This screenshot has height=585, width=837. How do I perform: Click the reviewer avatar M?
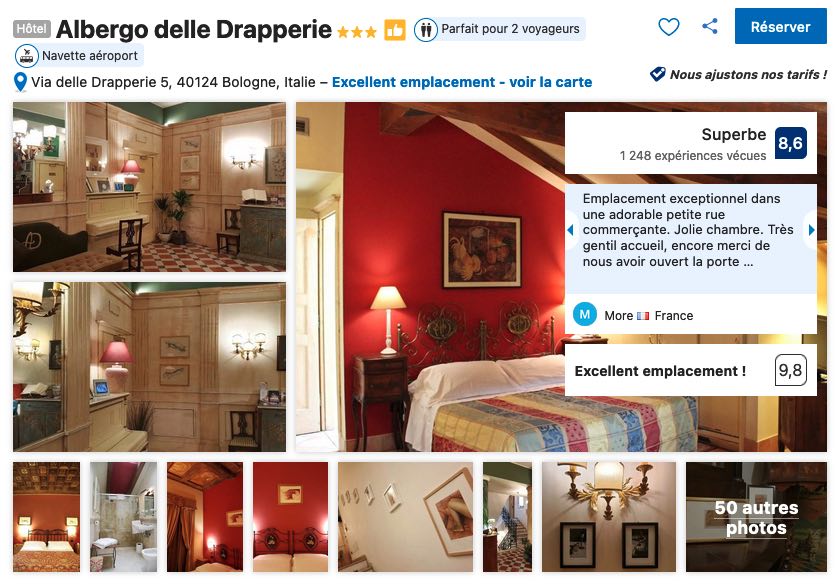pos(585,314)
